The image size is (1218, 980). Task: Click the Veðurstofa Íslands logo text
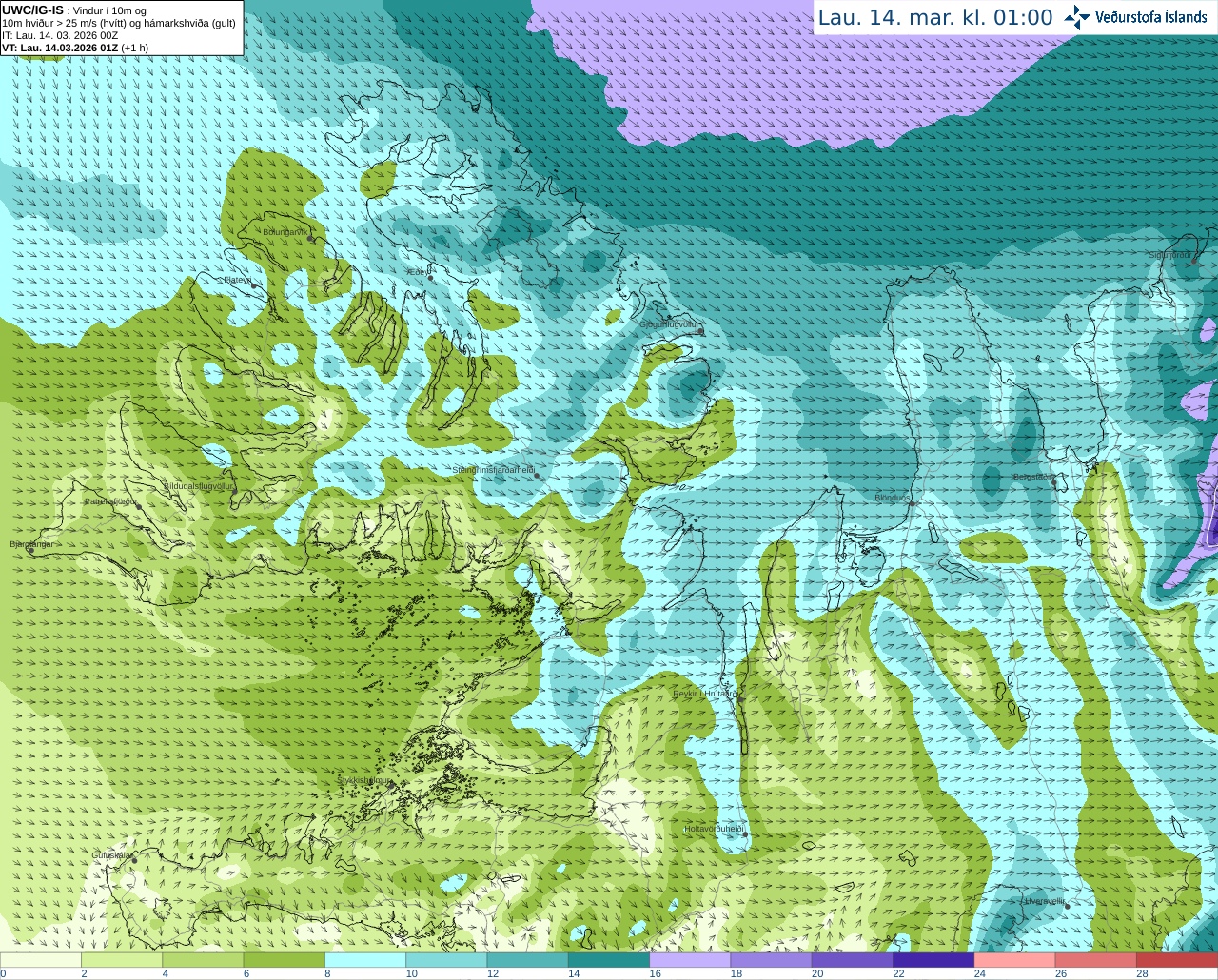tap(1150, 17)
